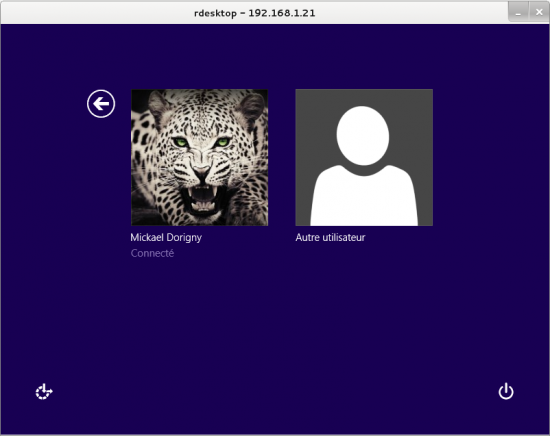Click the back arrow button
Image resolution: width=550 pixels, height=436 pixels.
(x=101, y=104)
